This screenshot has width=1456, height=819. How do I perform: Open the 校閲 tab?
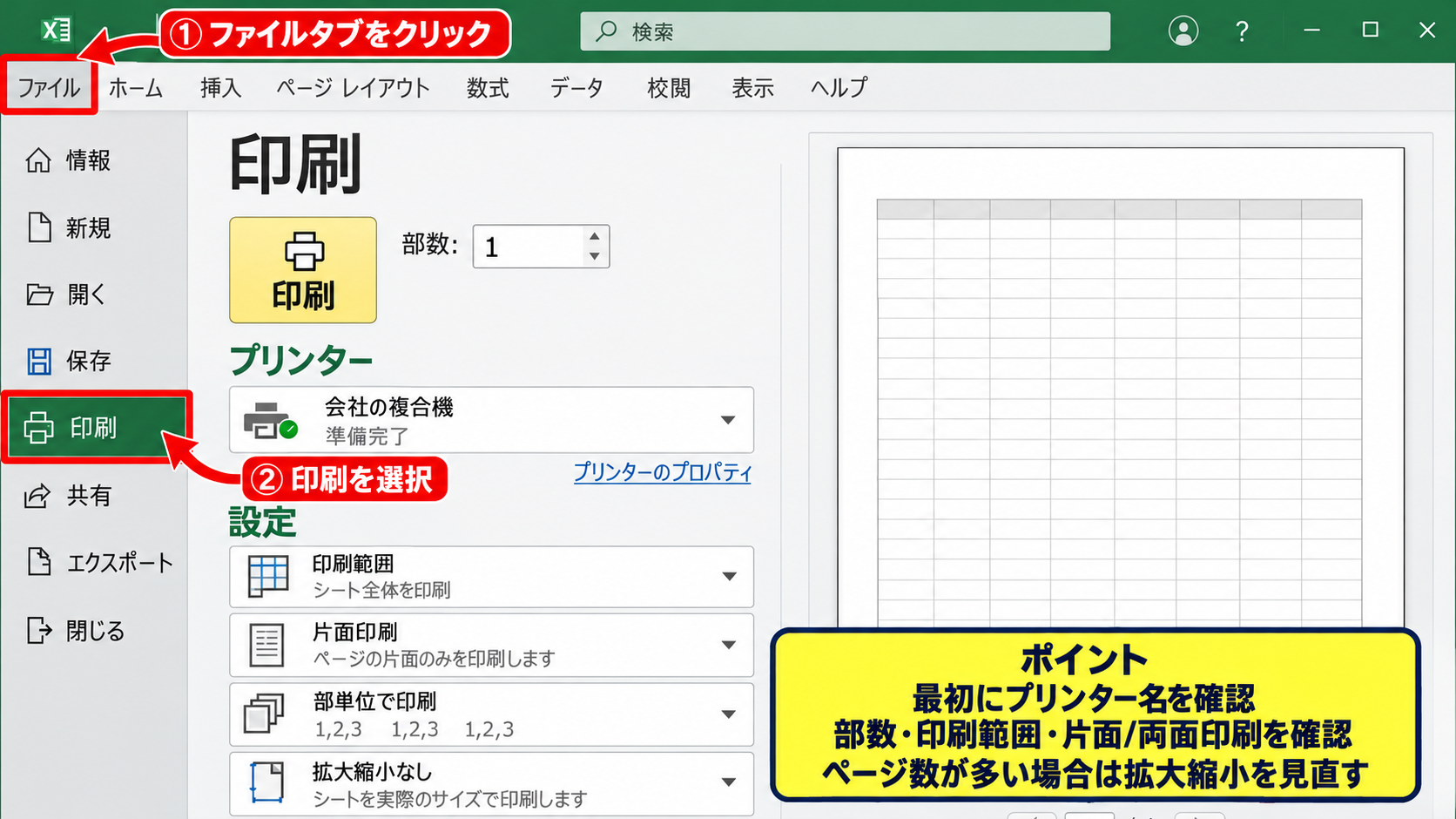coord(669,88)
